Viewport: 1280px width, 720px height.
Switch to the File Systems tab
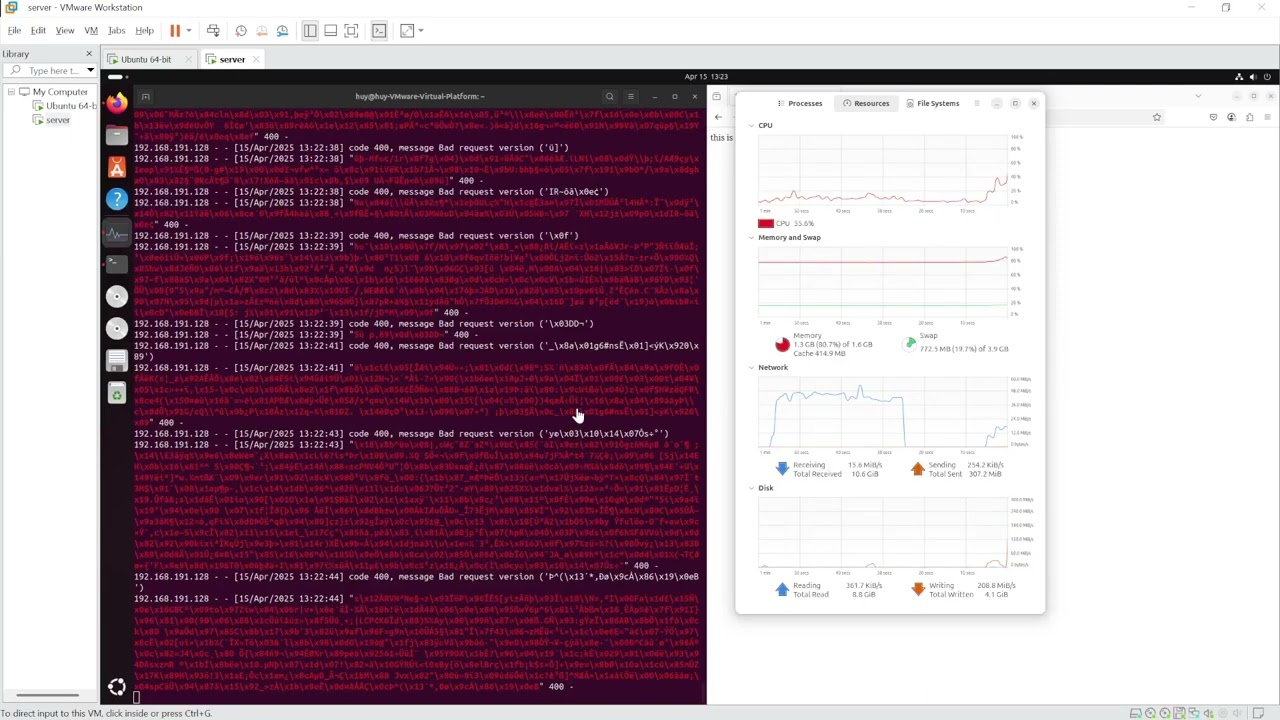(x=933, y=103)
